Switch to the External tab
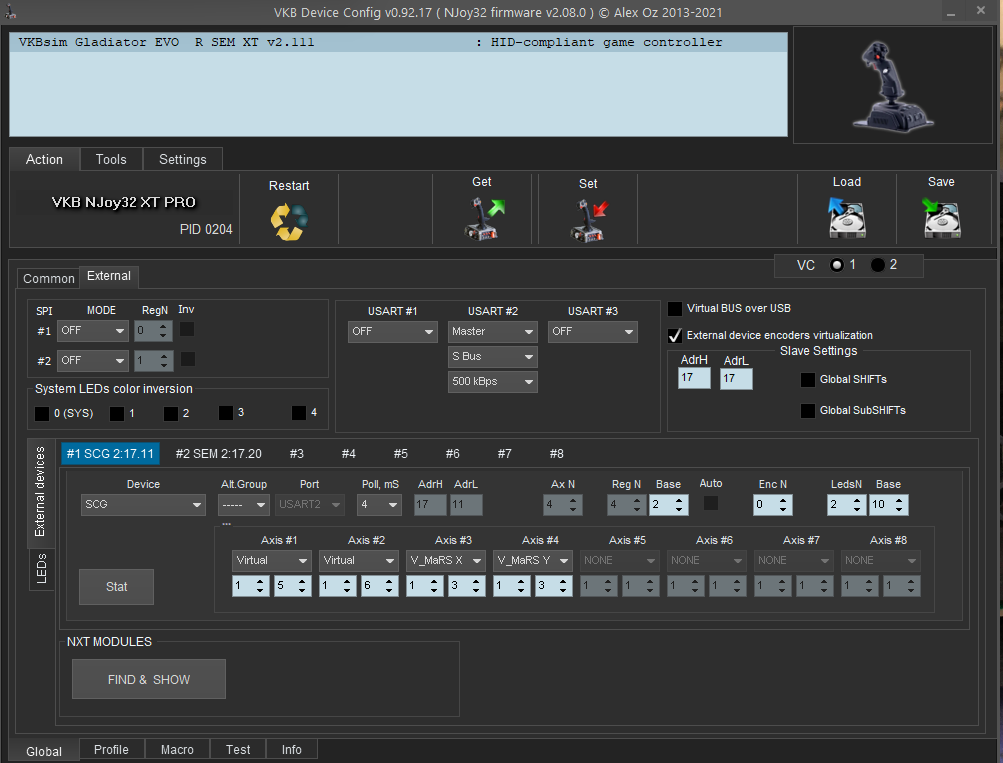 pos(109,276)
